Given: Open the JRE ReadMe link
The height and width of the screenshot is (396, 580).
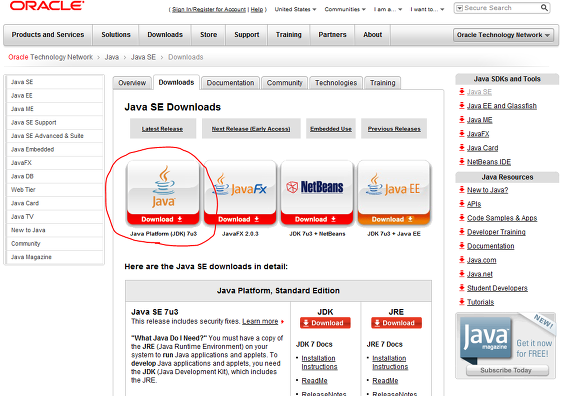Looking at the screenshot, I should [385, 380].
